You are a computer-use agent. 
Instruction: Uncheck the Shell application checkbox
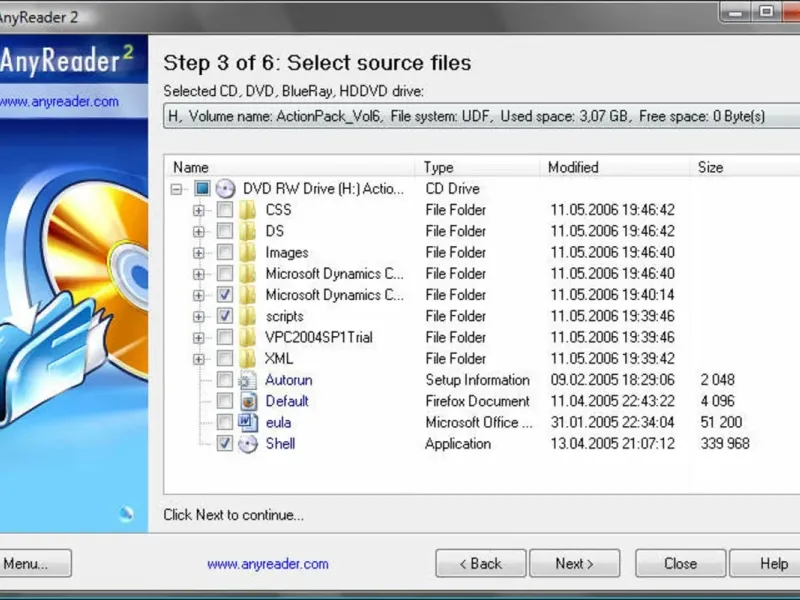click(224, 444)
